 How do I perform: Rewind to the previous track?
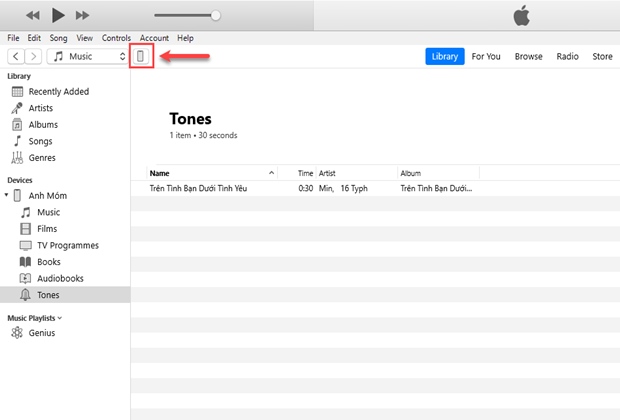tap(33, 15)
